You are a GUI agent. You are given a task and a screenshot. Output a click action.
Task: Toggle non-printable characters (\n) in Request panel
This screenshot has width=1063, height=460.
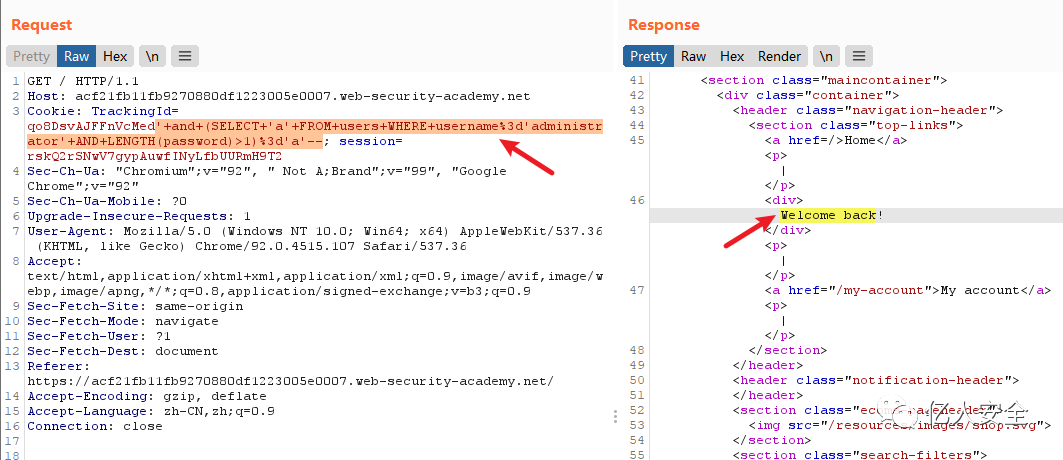(153, 56)
